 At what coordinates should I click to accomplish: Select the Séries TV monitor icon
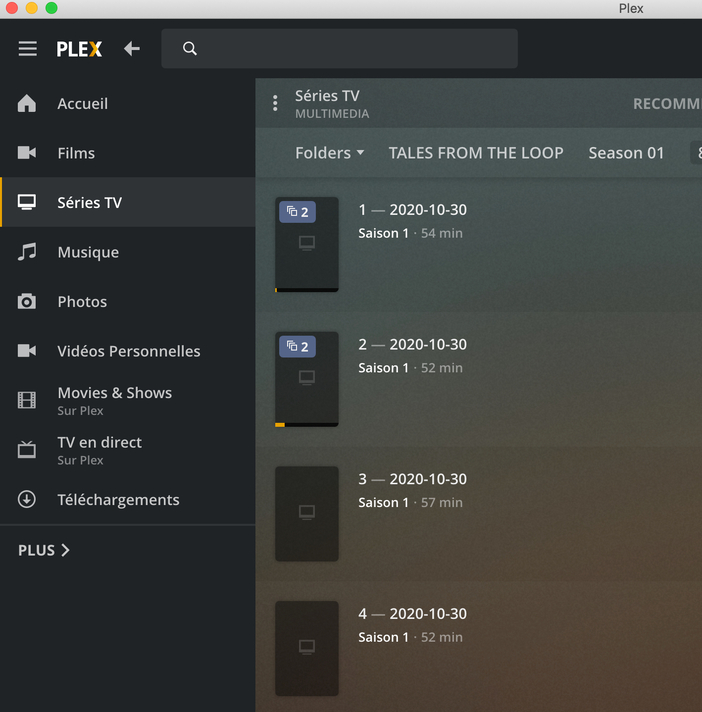click(x=27, y=202)
